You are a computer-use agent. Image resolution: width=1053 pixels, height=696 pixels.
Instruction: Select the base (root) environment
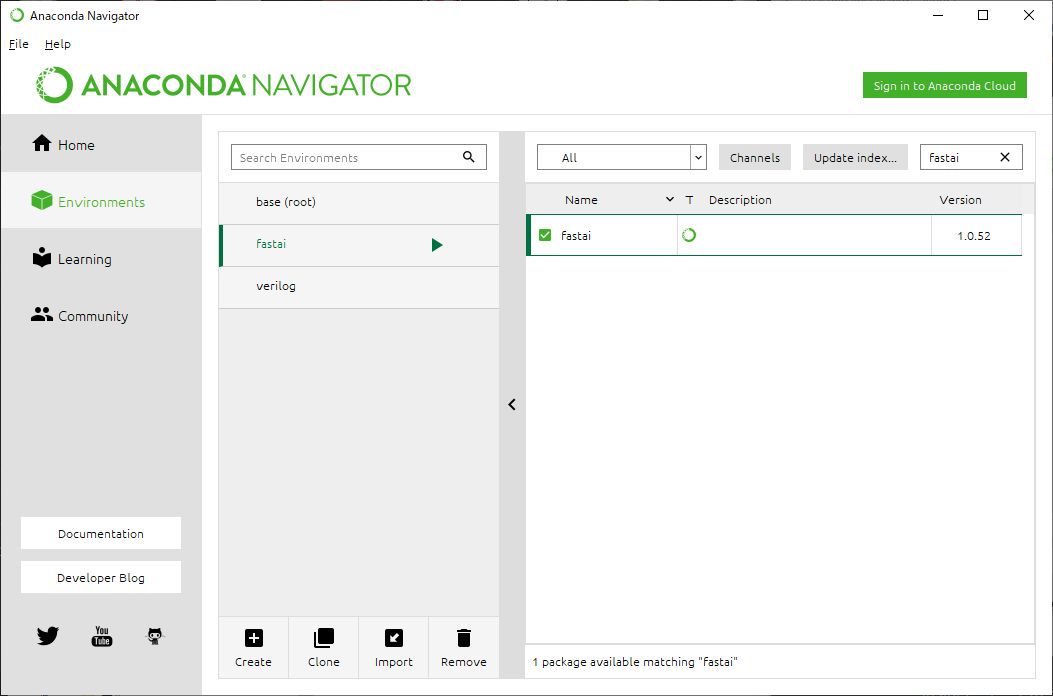359,203
